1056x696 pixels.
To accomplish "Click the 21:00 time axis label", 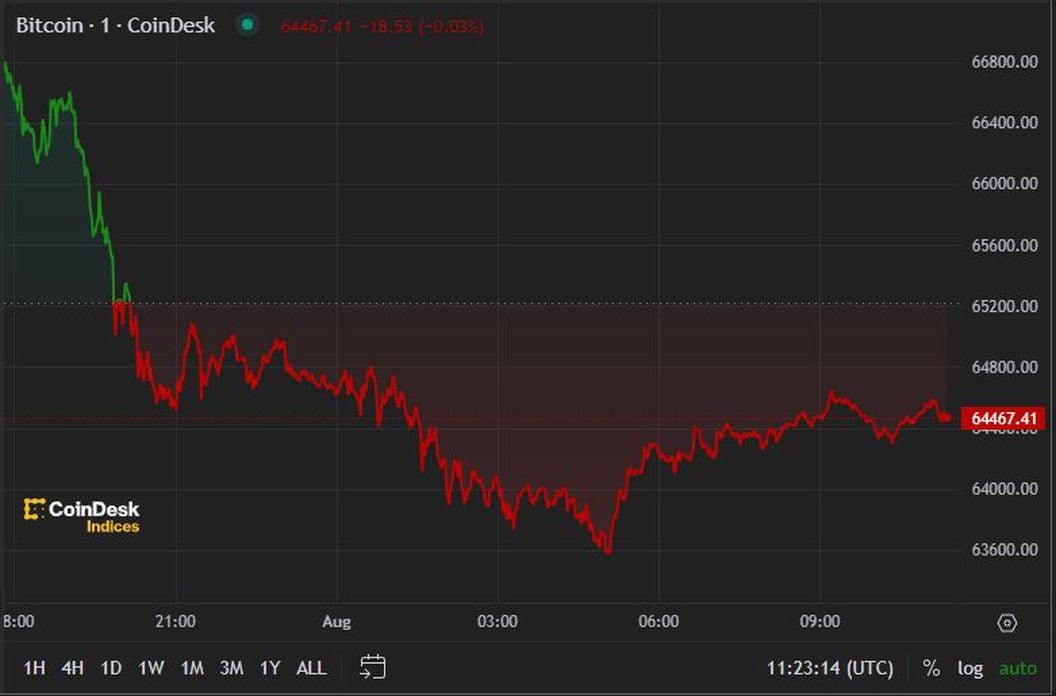I will pyautogui.click(x=175, y=621).
